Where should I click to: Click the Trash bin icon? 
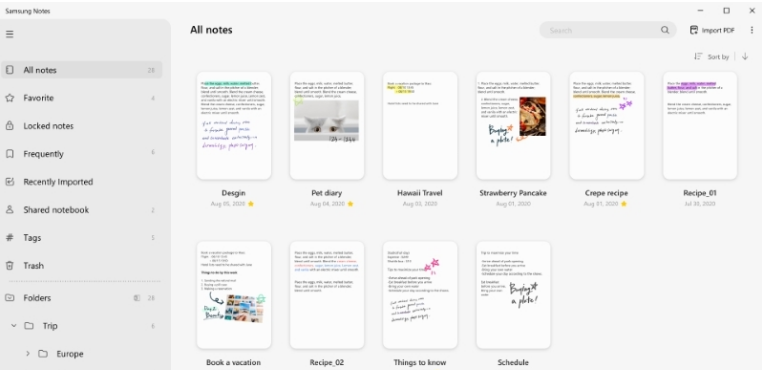9,266
